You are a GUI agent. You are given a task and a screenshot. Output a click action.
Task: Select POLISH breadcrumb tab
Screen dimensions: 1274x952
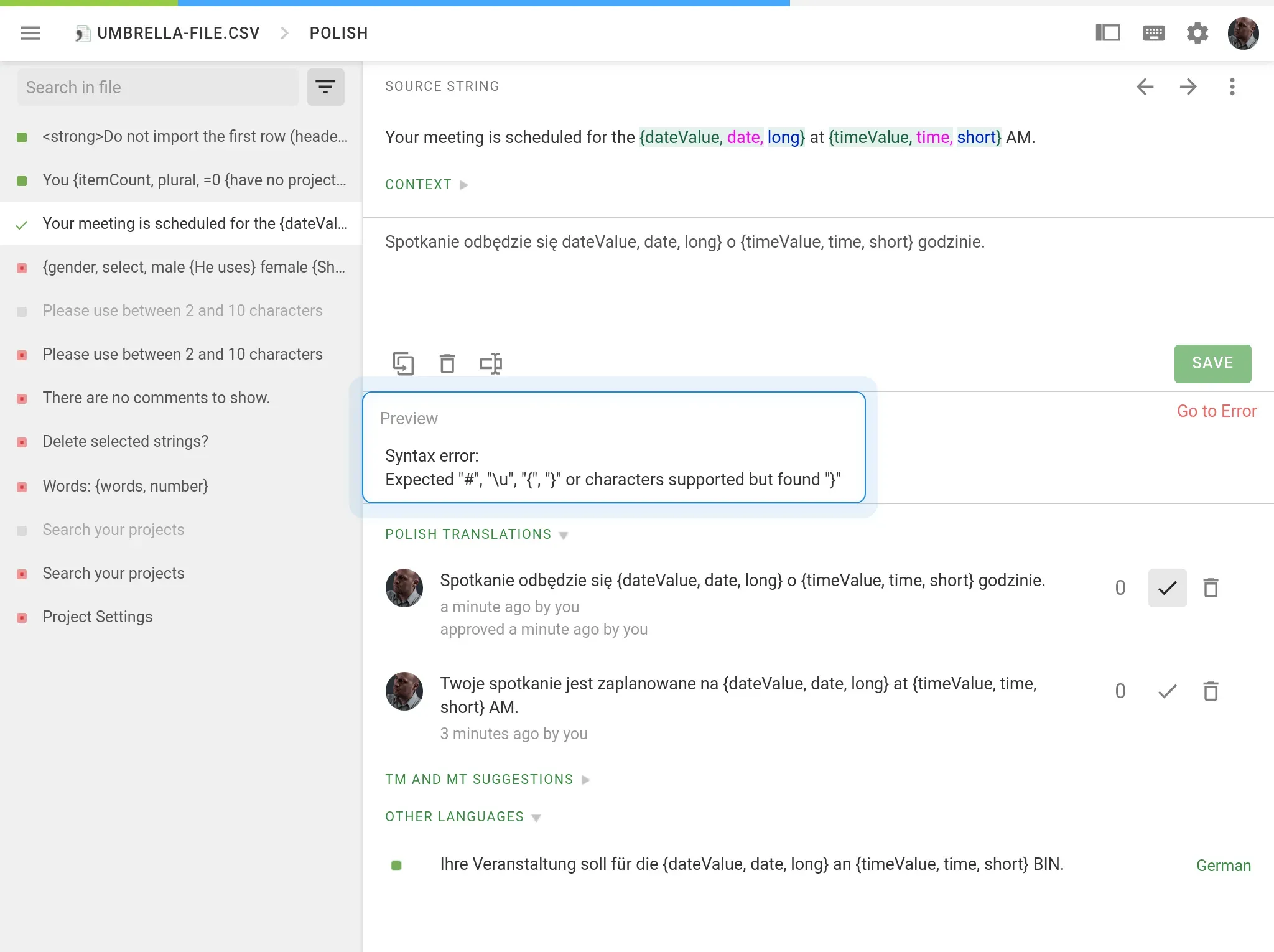pos(339,32)
